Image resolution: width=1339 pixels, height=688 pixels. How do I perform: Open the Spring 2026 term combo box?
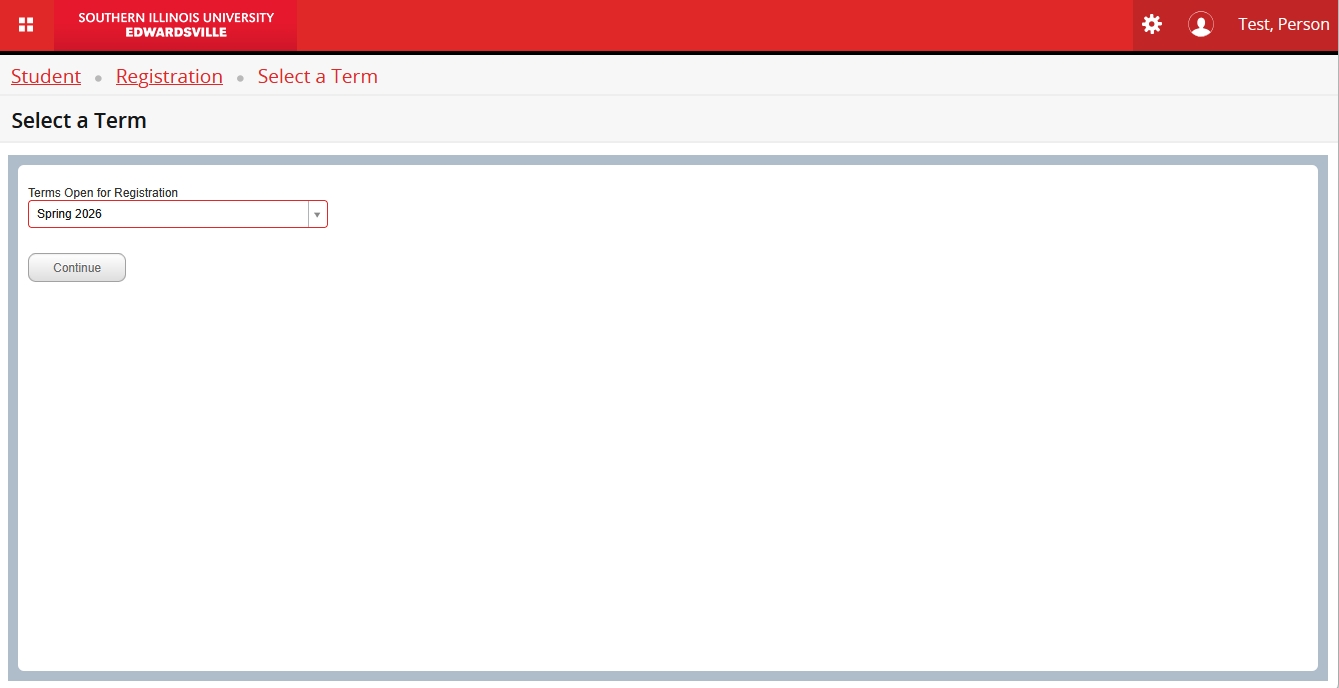(178, 214)
